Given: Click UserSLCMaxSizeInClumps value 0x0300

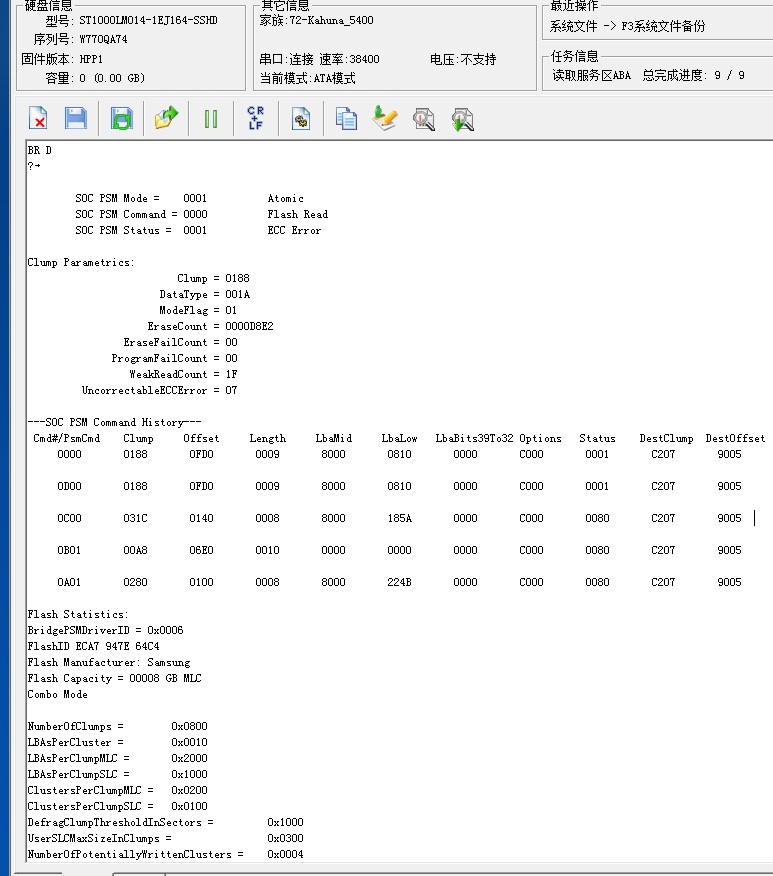Looking at the screenshot, I should click(x=285, y=839).
